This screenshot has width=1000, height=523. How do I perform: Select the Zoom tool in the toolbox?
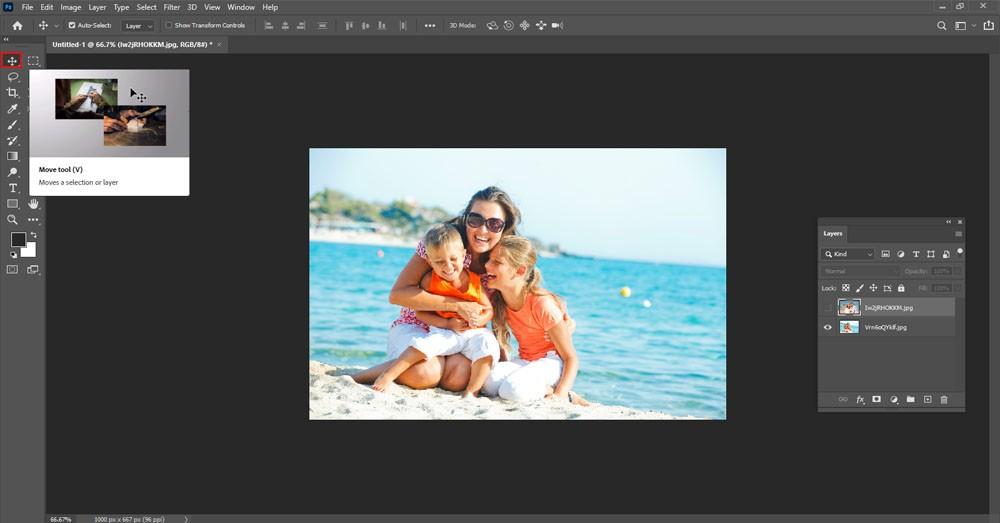tap(12, 219)
